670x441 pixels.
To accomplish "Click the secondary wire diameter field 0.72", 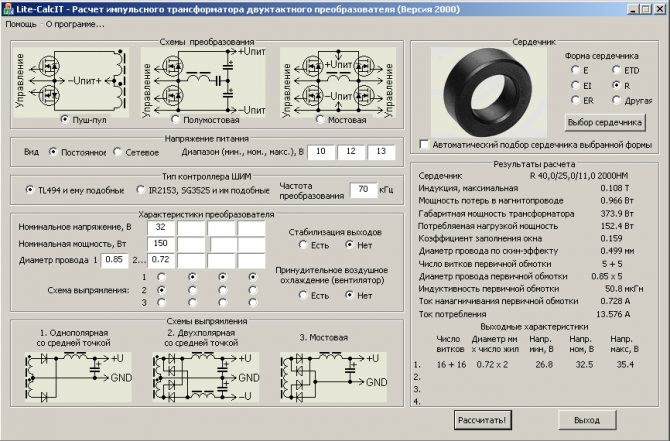I will click(x=161, y=260).
